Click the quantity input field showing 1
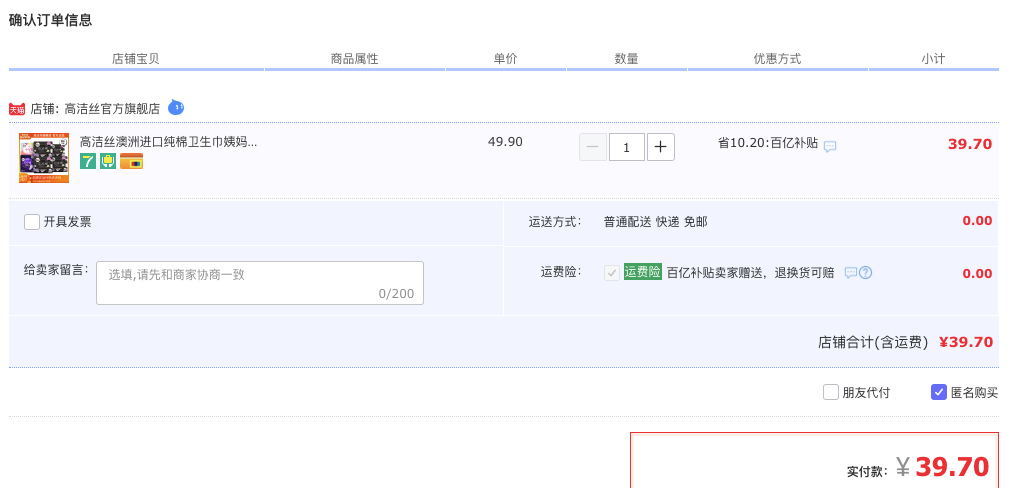1009x488 pixels. pyautogui.click(x=627, y=147)
